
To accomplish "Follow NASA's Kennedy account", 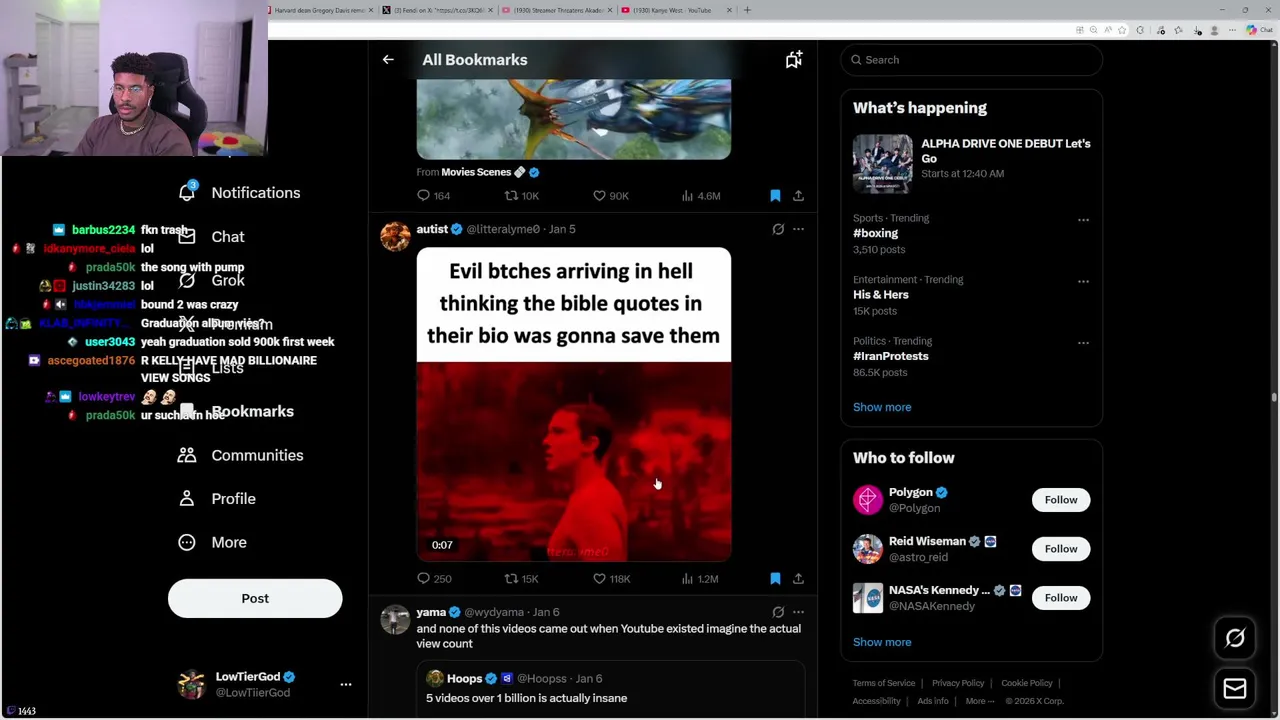I will pos(1061,598).
